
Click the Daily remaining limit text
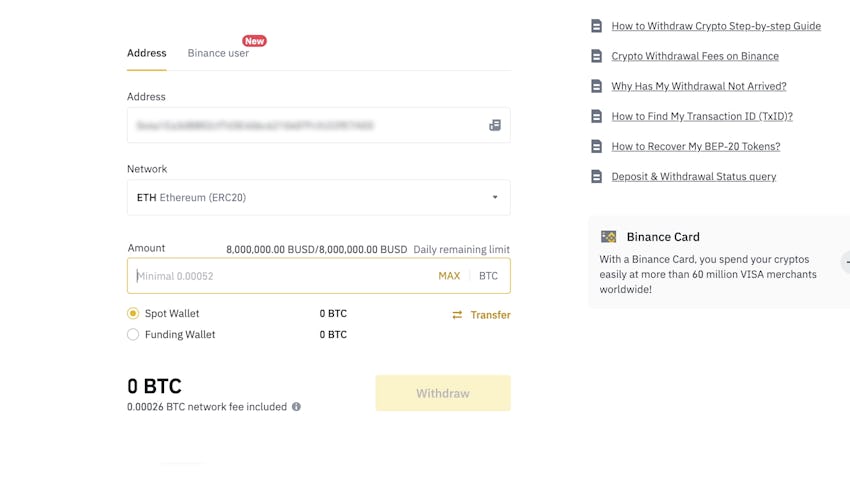[x=461, y=249]
